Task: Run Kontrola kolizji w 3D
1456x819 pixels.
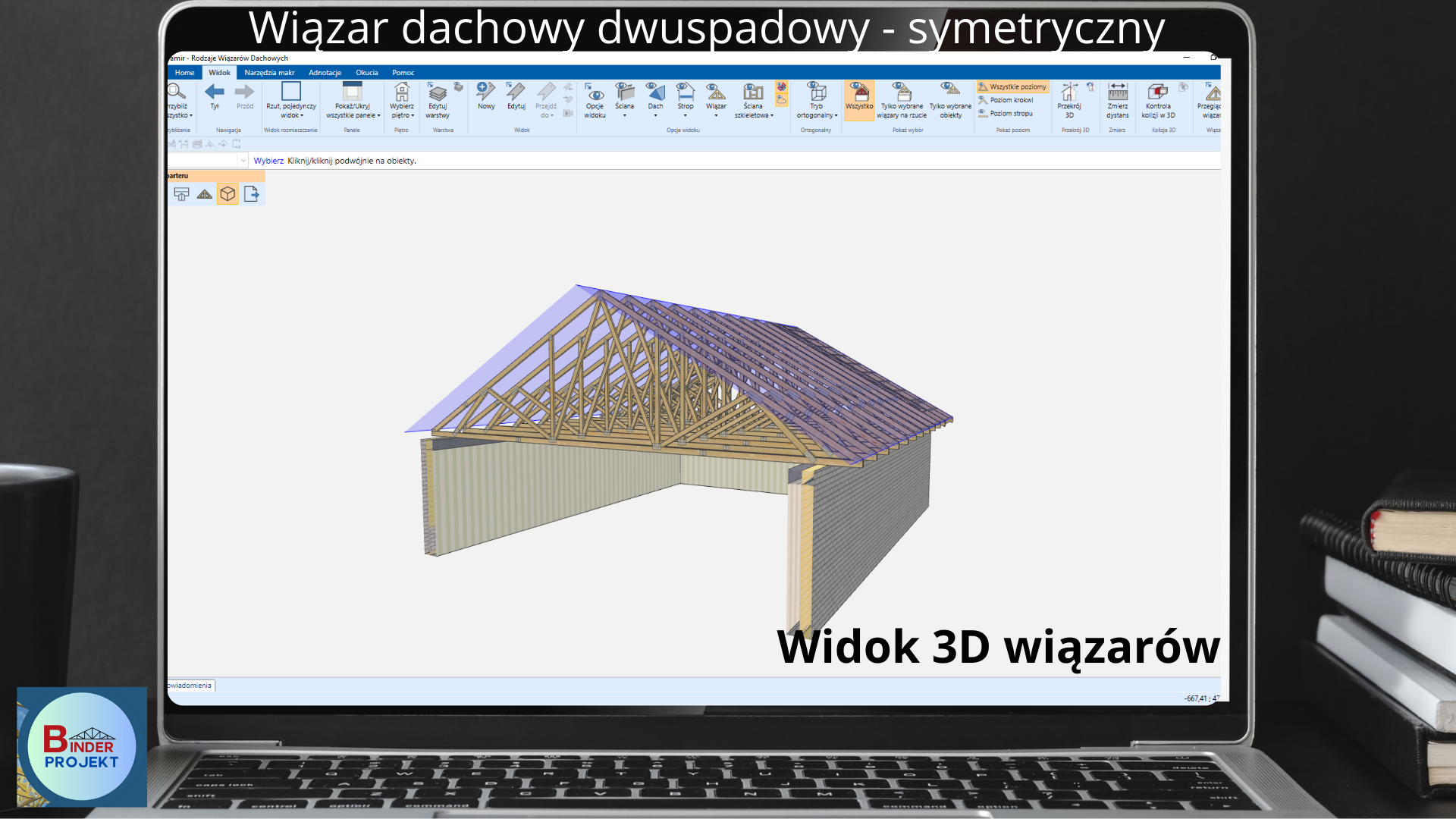Action: coord(1158,101)
